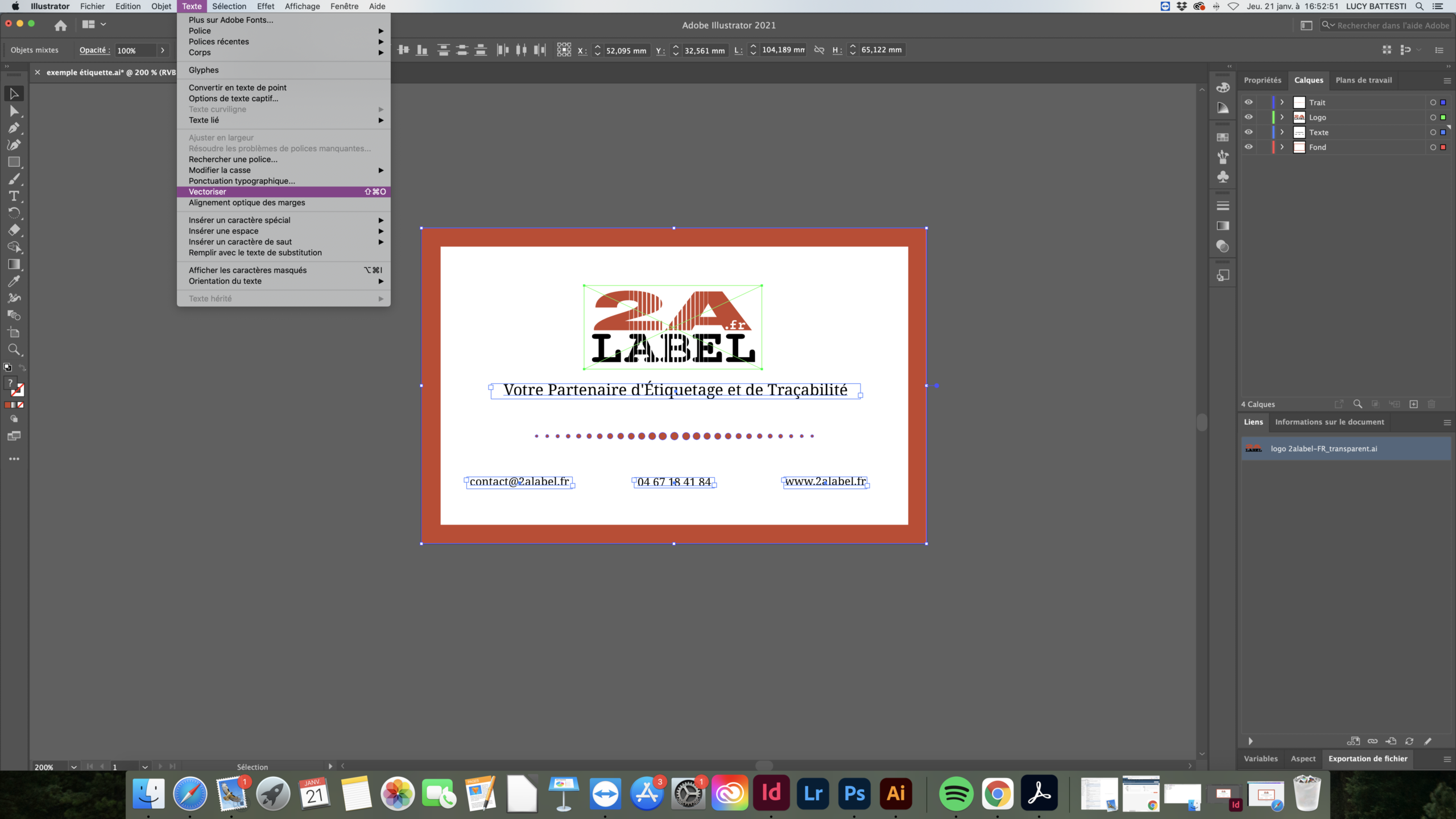1456x819 pixels.
Task: Click target circle of Trait layer
Action: pos(1433,102)
